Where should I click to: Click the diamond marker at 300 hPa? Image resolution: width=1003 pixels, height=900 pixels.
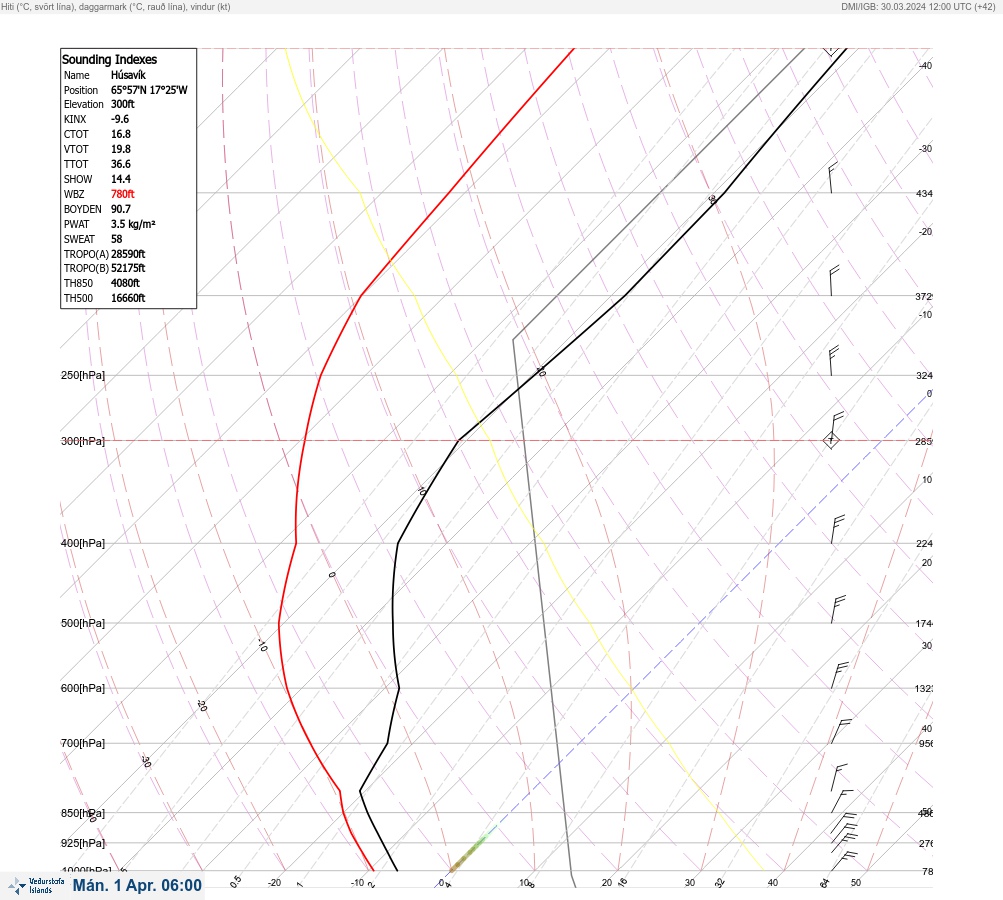(831, 440)
